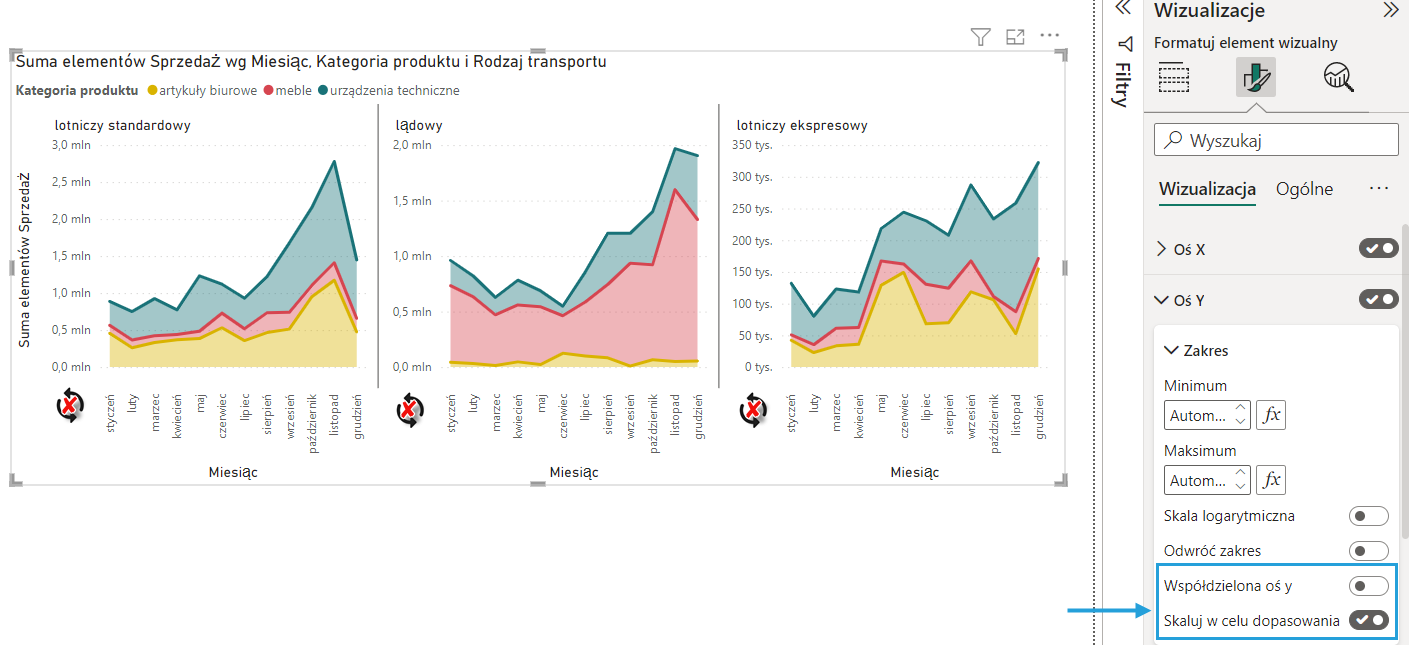This screenshot has height=645, width=1409.
Task: Collapse the Oś Y section
Action: click(x=1161, y=299)
